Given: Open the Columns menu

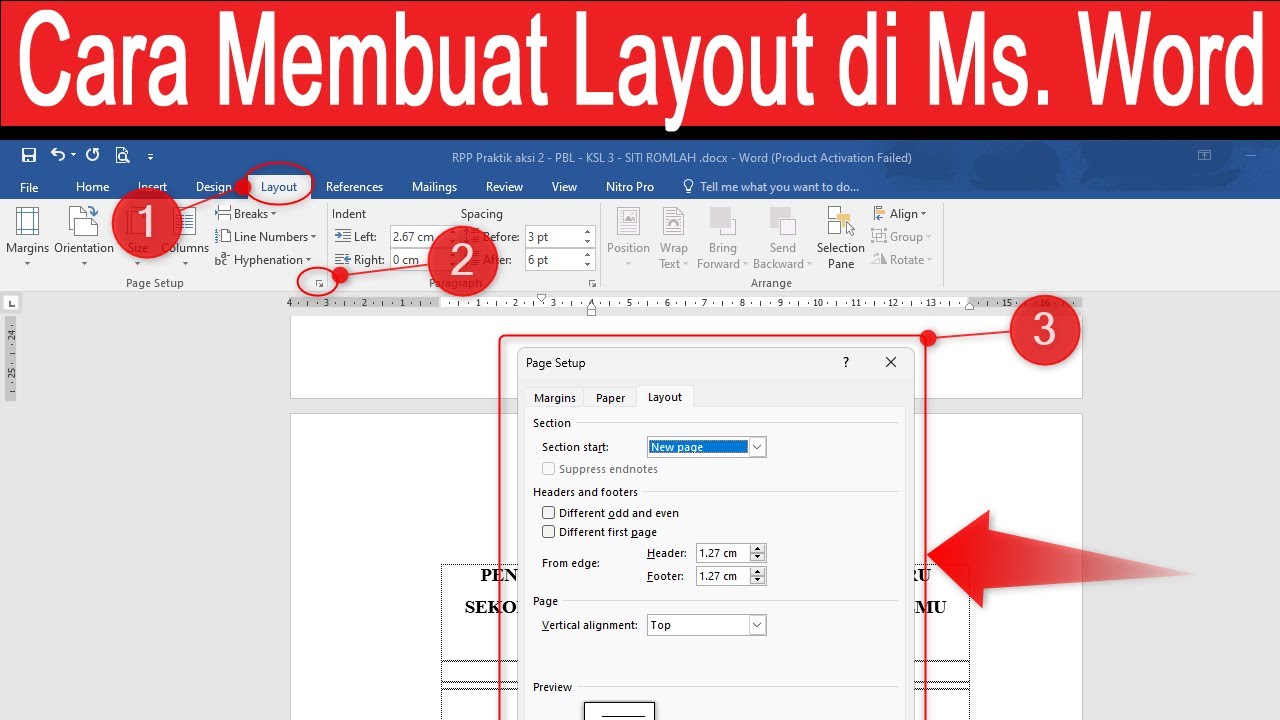Looking at the screenshot, I should (x=185, y=238).
